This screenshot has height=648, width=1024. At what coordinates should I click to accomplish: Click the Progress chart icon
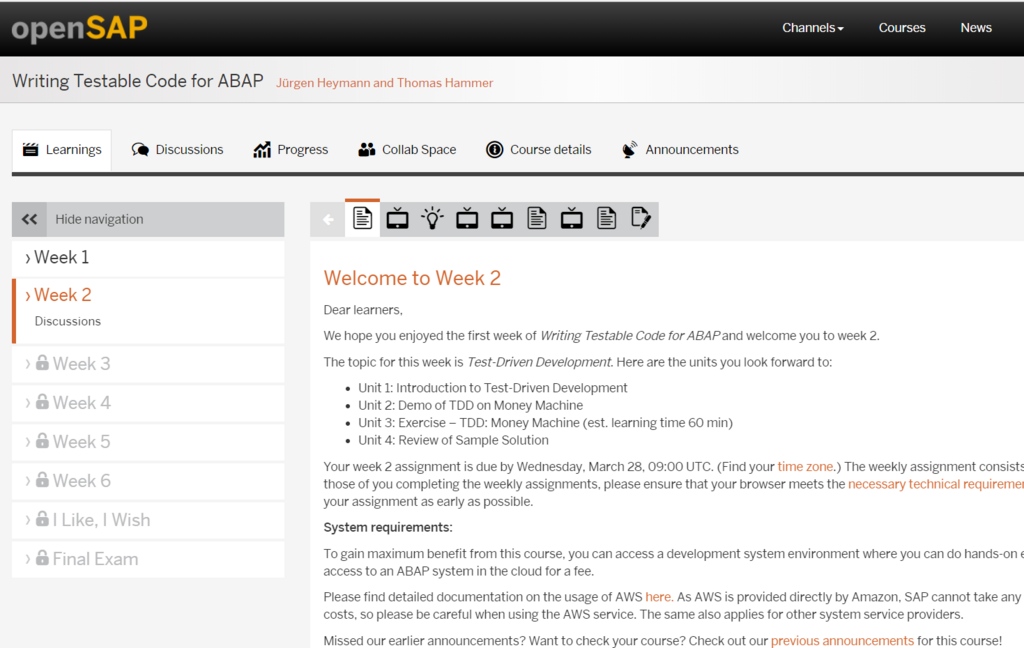coord(262,150)
